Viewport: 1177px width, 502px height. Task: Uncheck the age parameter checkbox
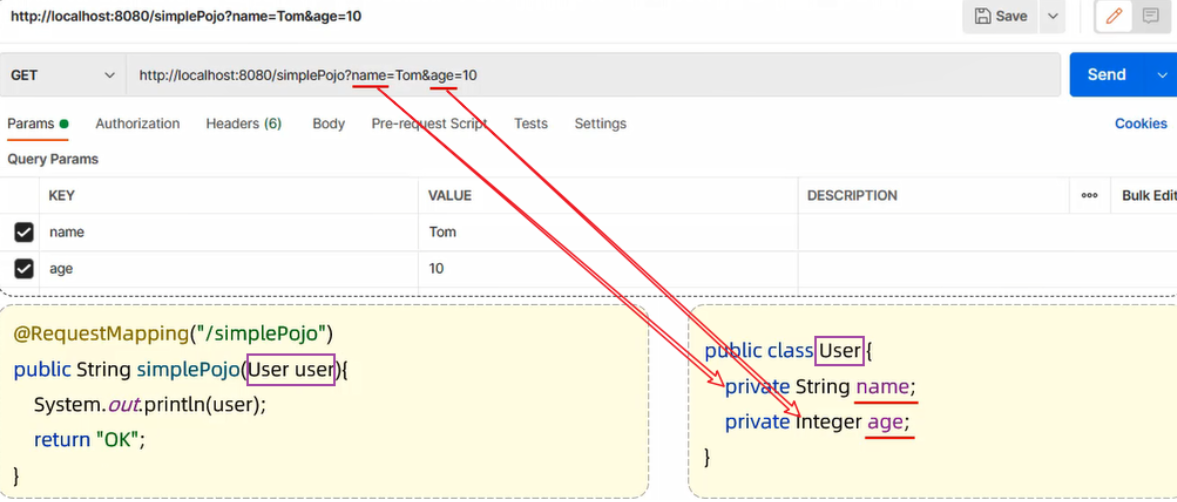point(24,268)
